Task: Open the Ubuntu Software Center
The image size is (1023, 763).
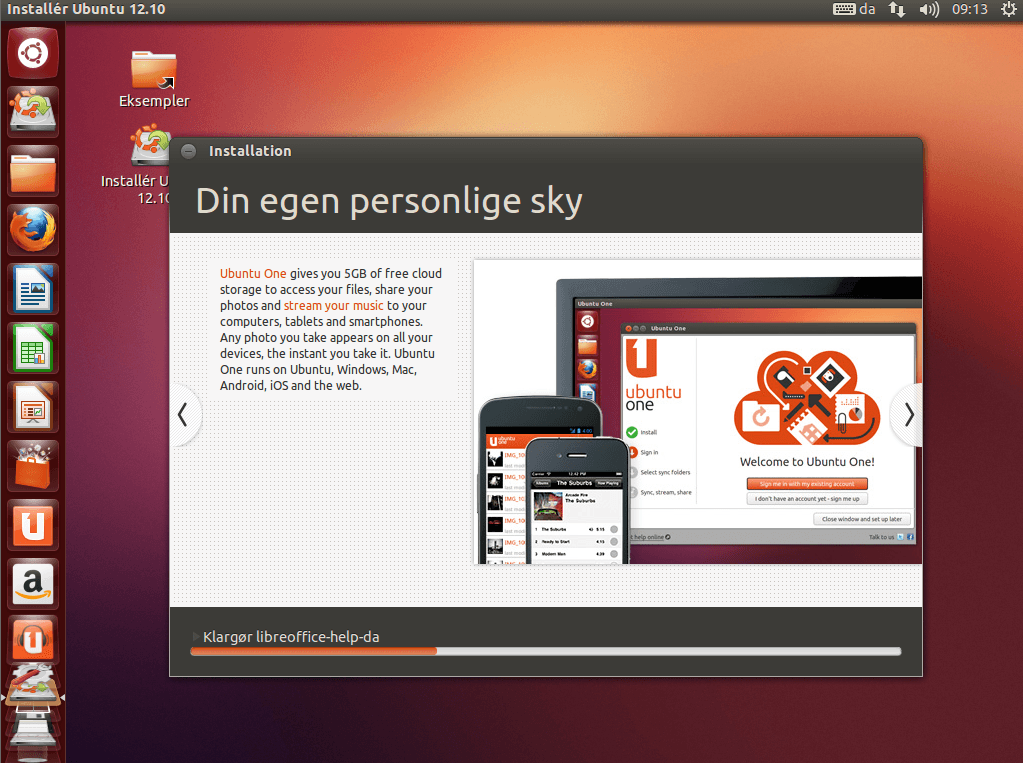Action: point(32,465)
